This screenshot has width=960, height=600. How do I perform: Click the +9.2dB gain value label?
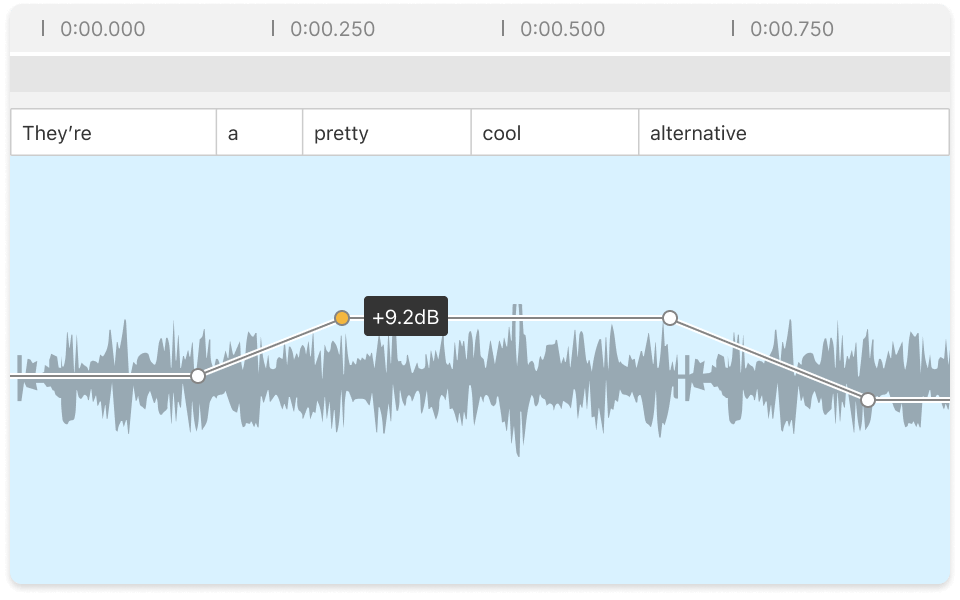pyautogui.click(x=405, y=318)
